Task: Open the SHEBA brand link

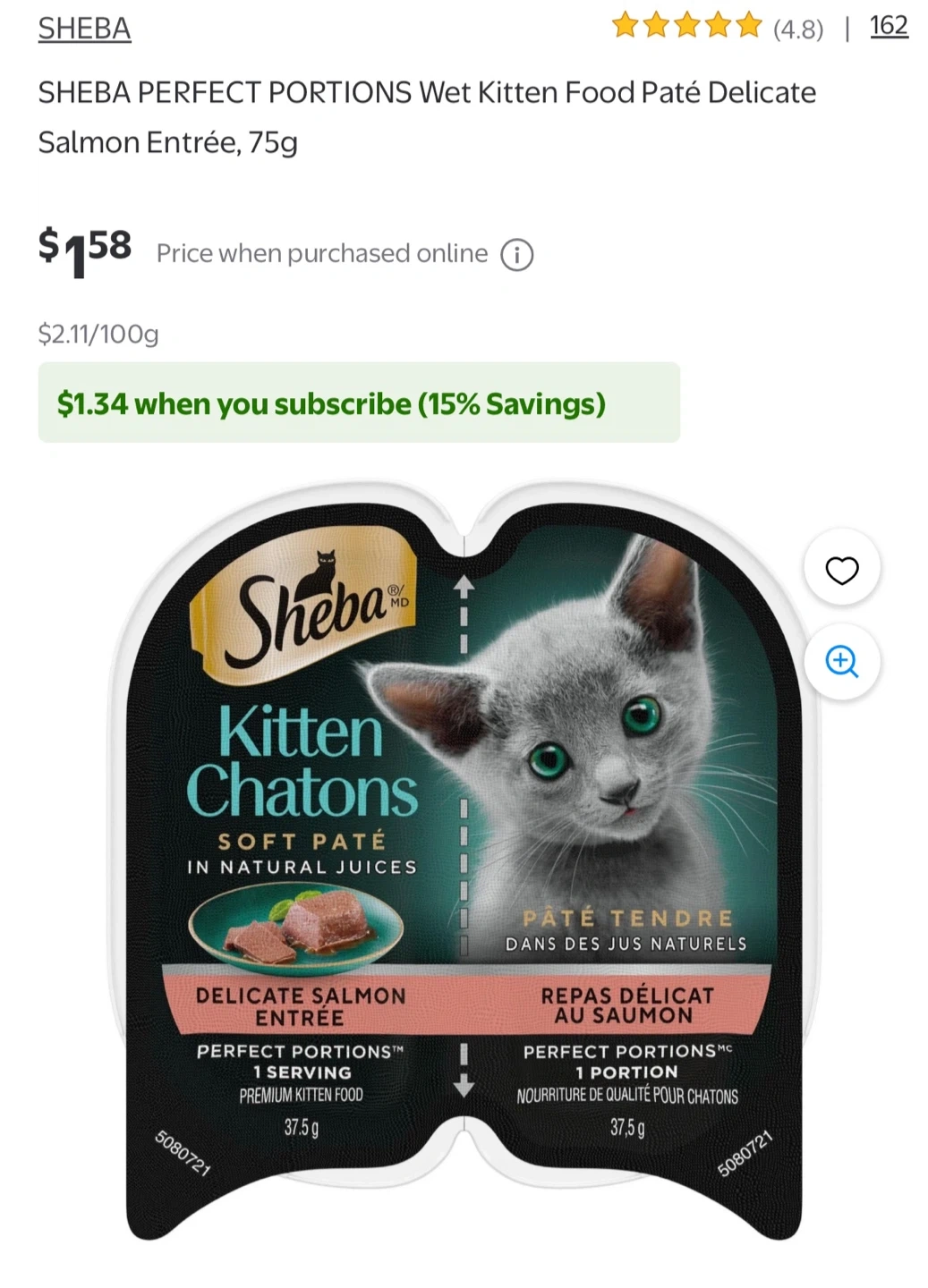Action: click(x=84, y=29)
